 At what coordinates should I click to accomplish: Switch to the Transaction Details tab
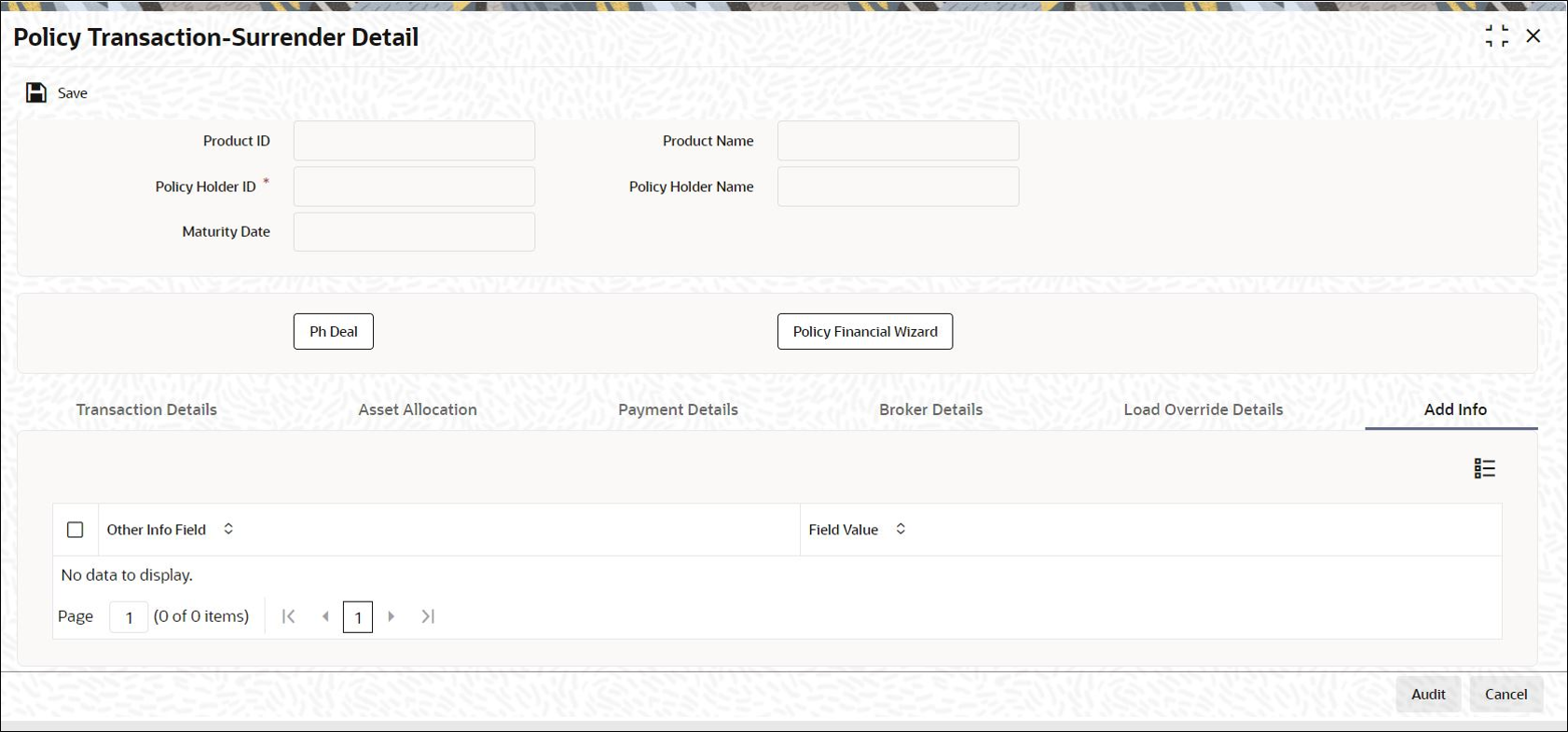pos(146,409)
